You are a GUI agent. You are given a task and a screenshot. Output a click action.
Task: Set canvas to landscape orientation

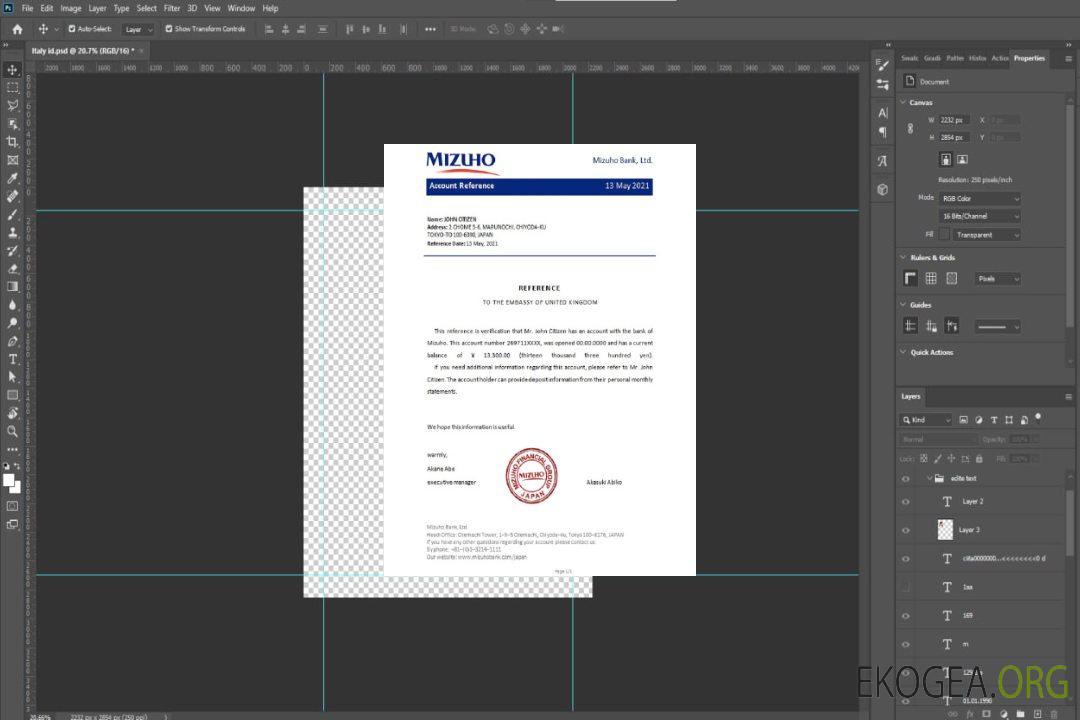(x=962, y=160)
